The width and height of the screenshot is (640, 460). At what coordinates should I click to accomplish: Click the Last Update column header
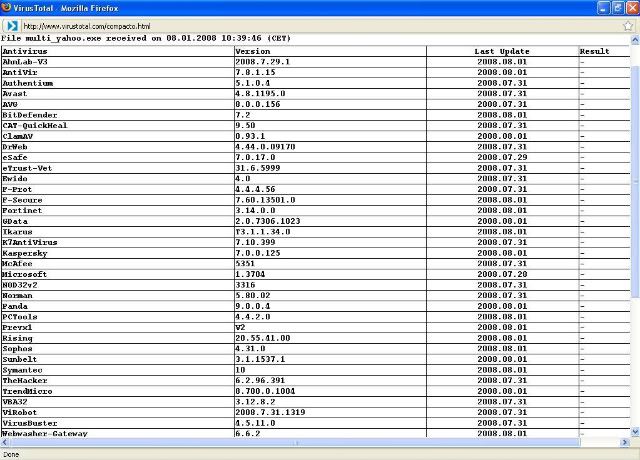[502, 51]
